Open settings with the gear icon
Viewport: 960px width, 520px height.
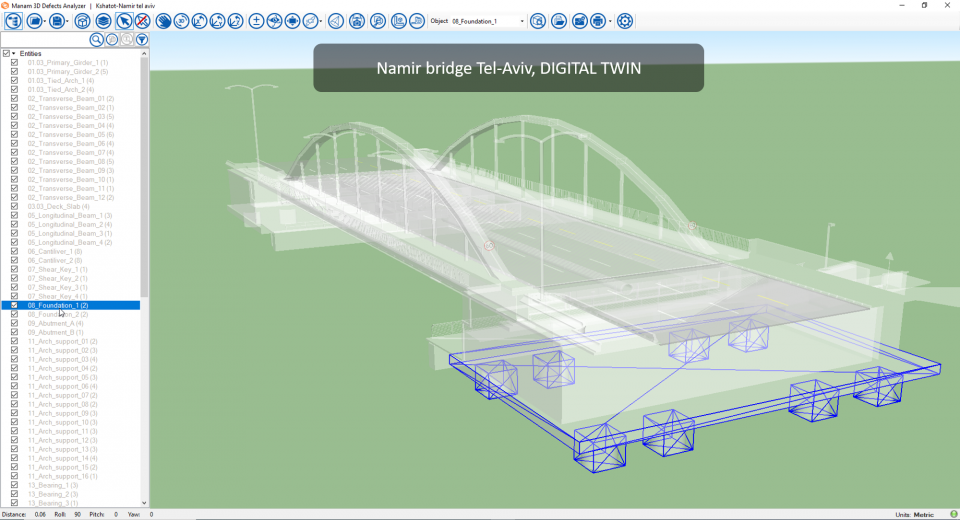click(x=624, y=21)
